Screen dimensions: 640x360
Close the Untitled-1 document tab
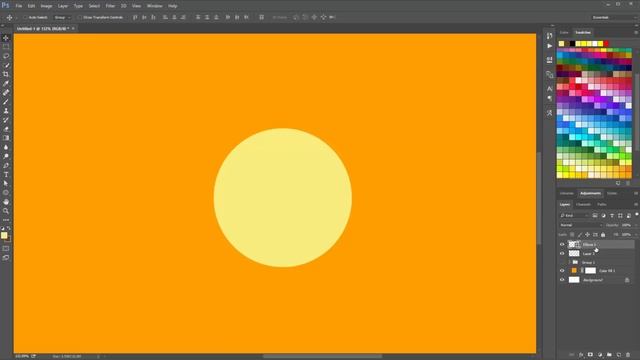(x=73, y=29)
